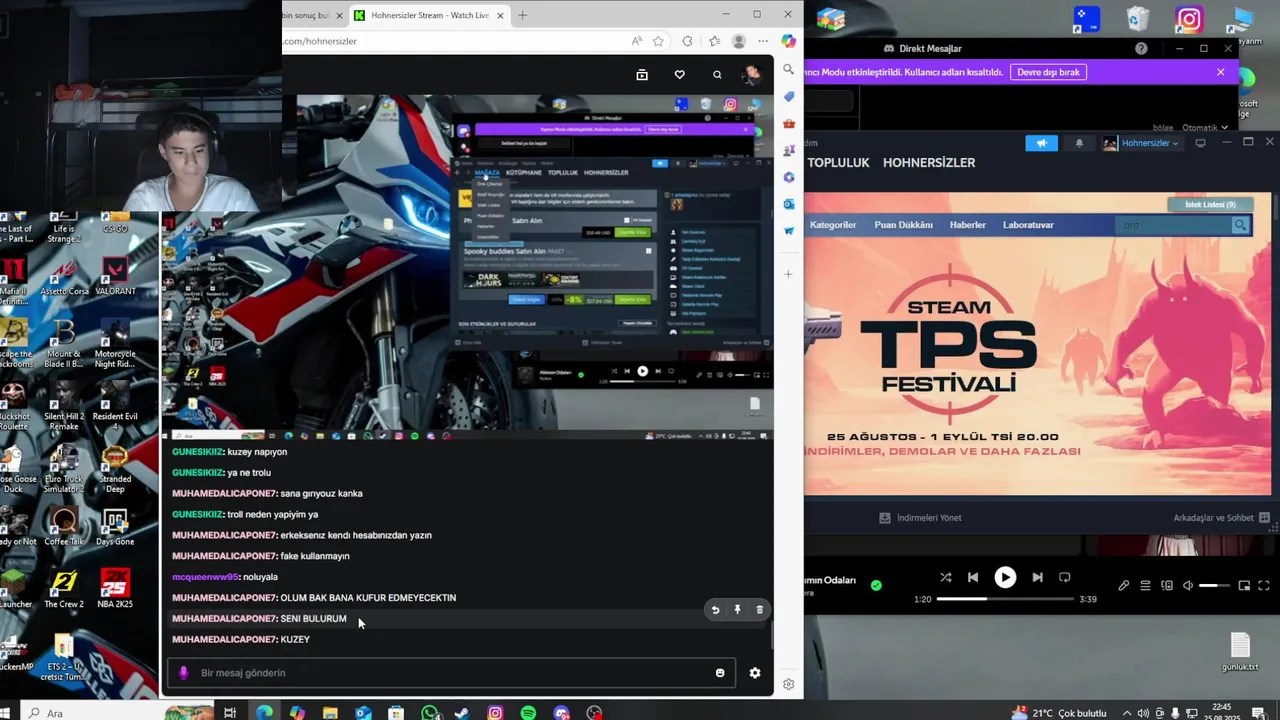Open the Kick following-channels icon in header
Viewport: 1280px width, 720px height.
point(642,75)
